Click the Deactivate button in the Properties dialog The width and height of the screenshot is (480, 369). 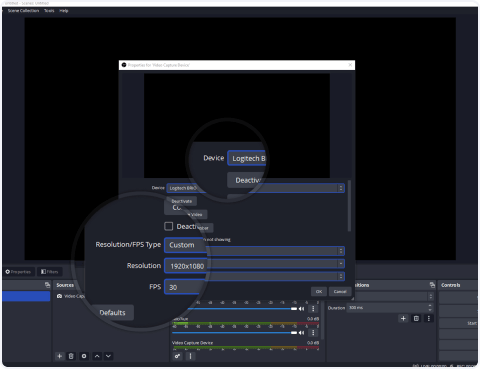[x=181, y=201]
